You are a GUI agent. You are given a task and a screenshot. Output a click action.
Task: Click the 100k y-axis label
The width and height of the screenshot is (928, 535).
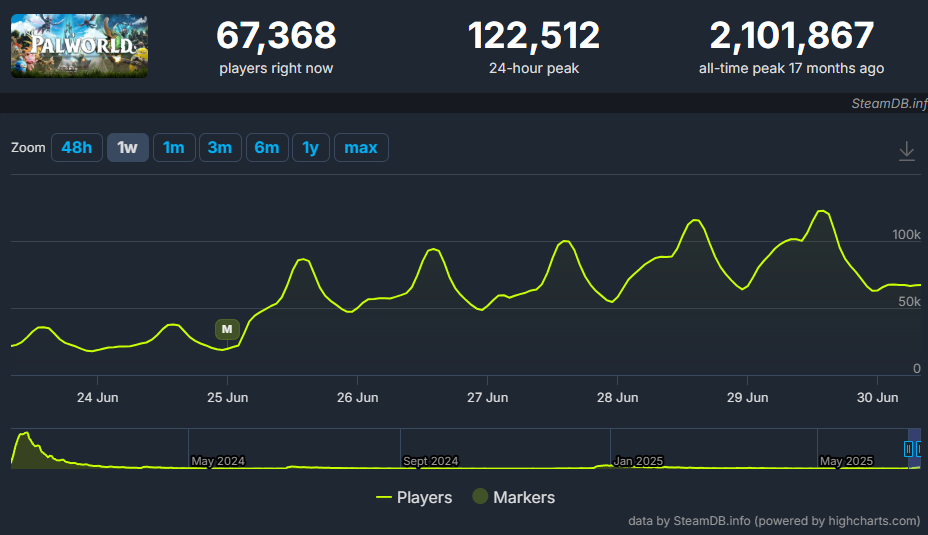906,235
